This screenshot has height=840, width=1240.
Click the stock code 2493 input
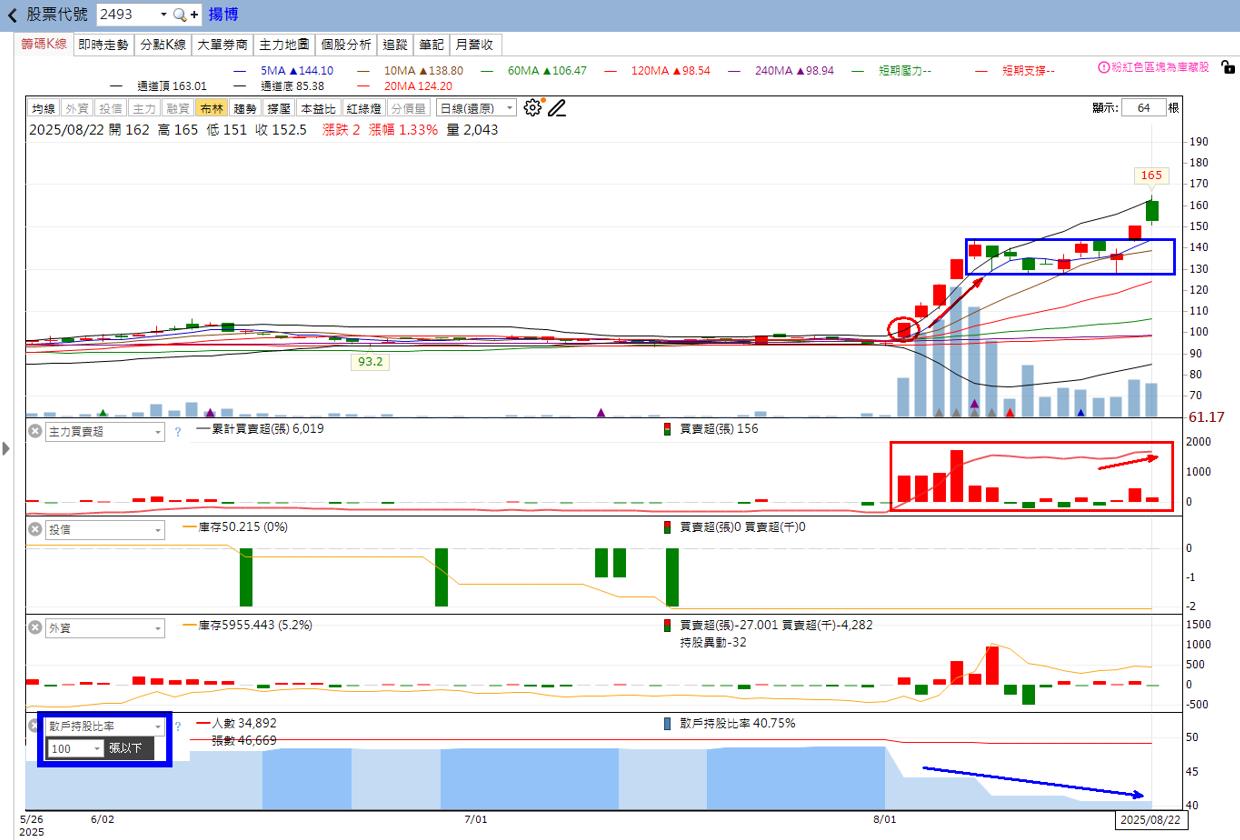click(x=127, y=15)
